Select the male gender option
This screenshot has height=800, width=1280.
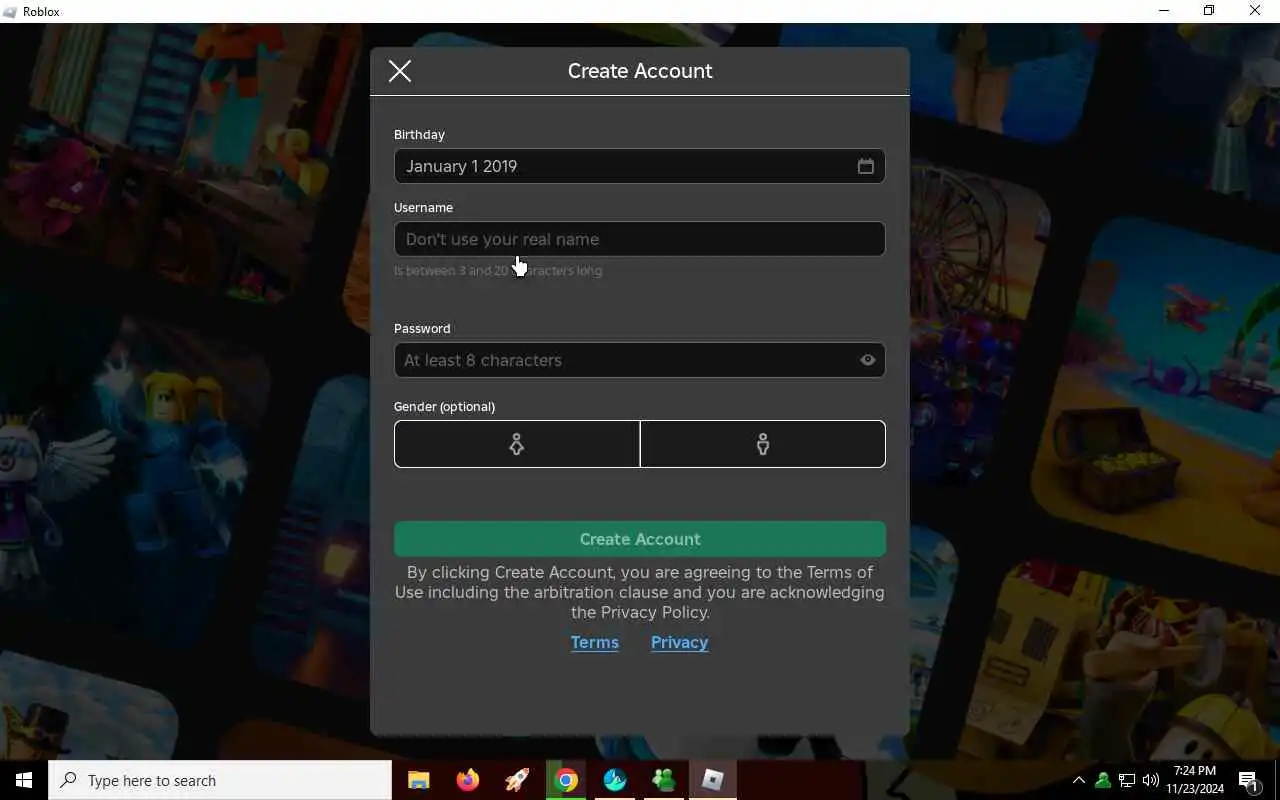(x=763, y=444)
